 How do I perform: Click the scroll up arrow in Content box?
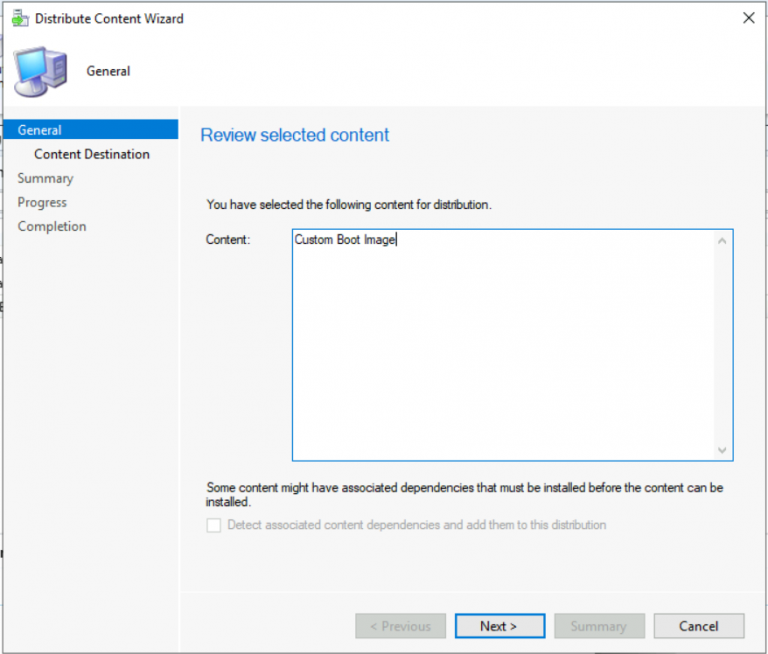[721, 241]
